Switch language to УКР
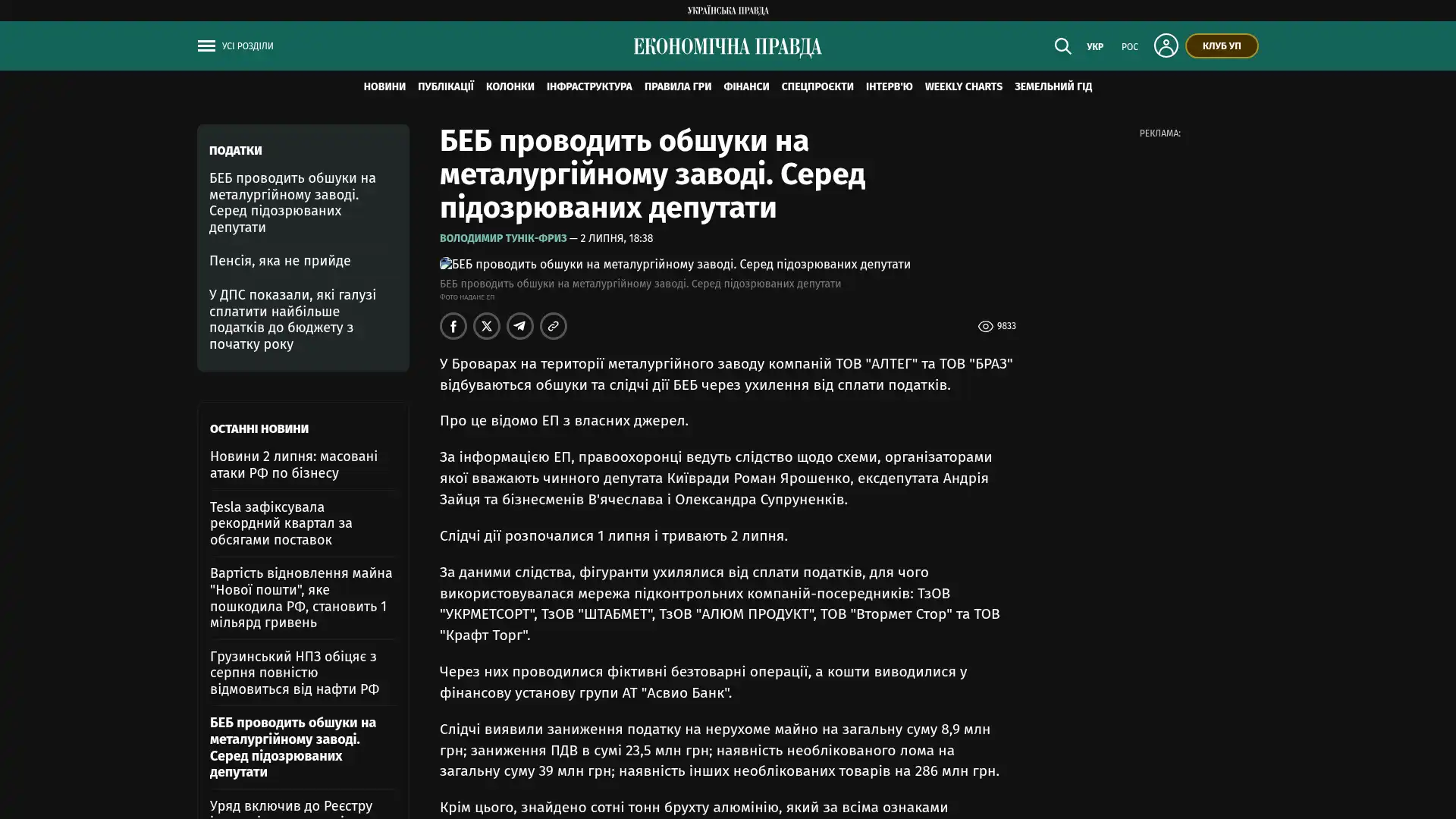This screenshot has height=819, width=1456. click(x=1094, y=47)
